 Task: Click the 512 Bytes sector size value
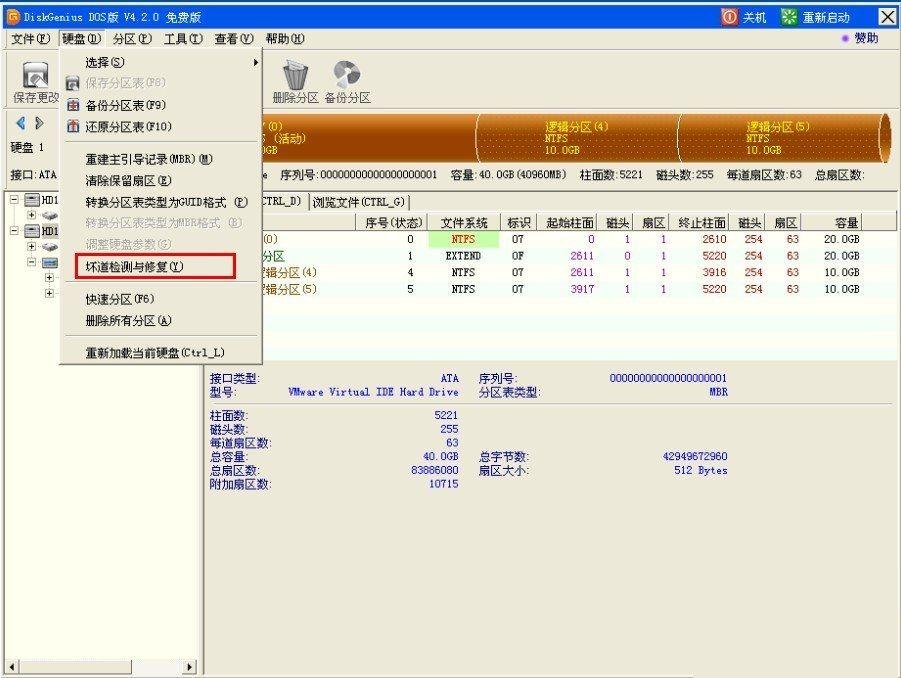click(x=700, y=470)
